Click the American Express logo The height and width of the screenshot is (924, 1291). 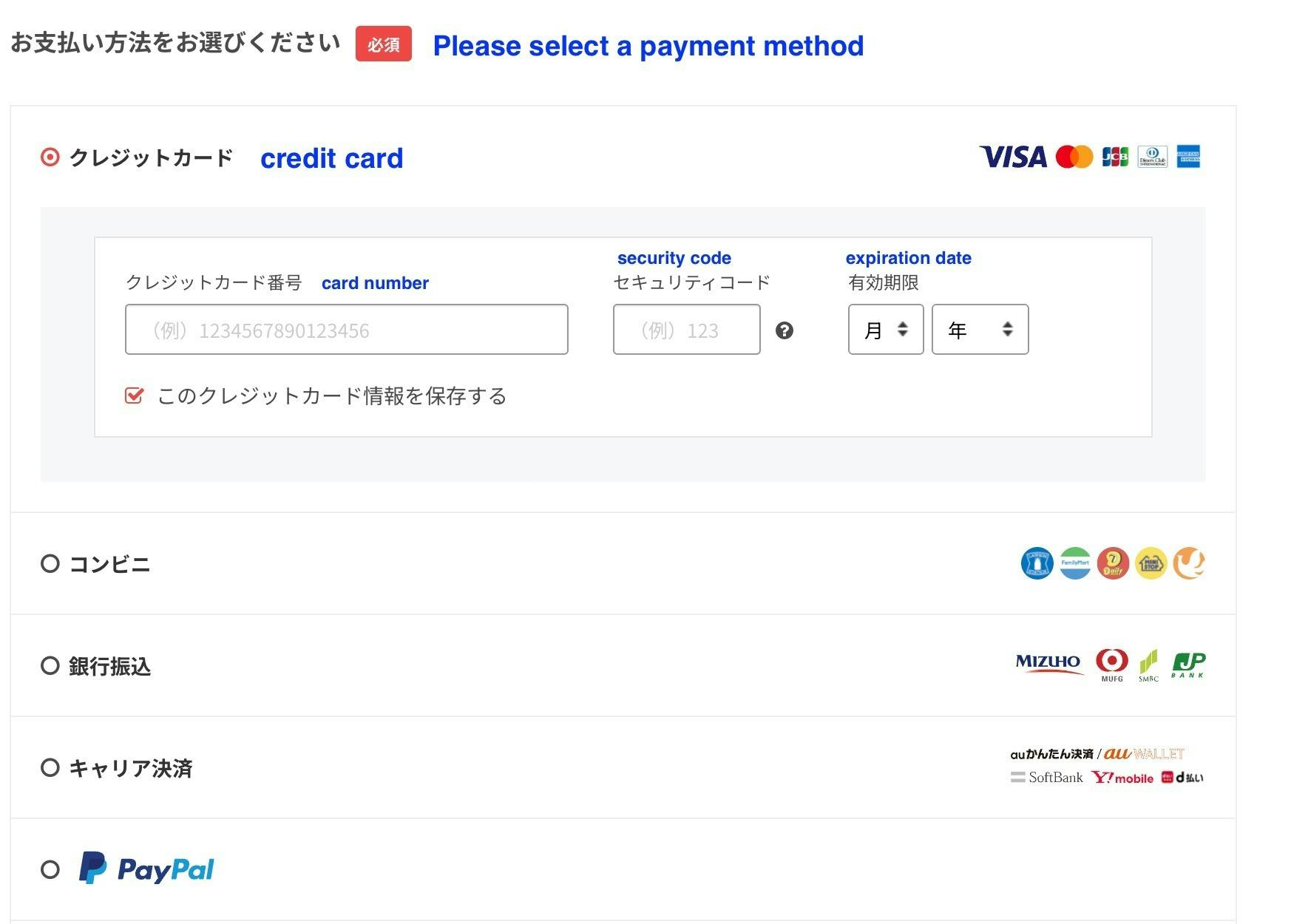(x=1188, y=157)
